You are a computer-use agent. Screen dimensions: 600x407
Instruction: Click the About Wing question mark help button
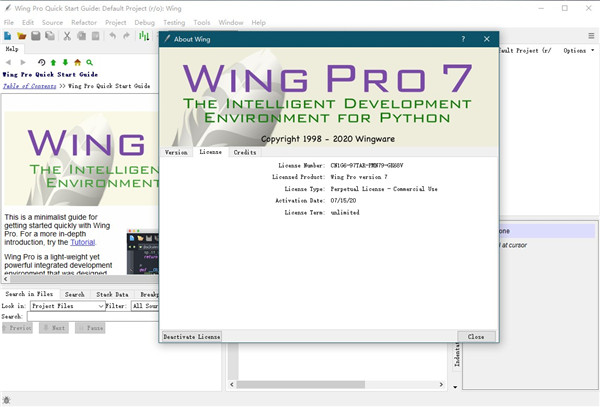click(x=463, y=39)
